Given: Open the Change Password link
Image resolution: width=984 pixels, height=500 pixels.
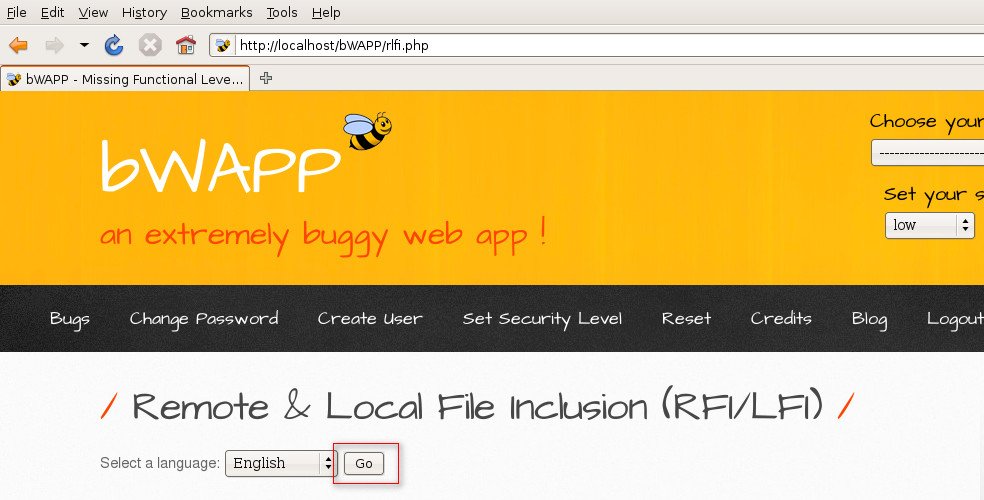Looking at the screenshot, I should point(204,319).
